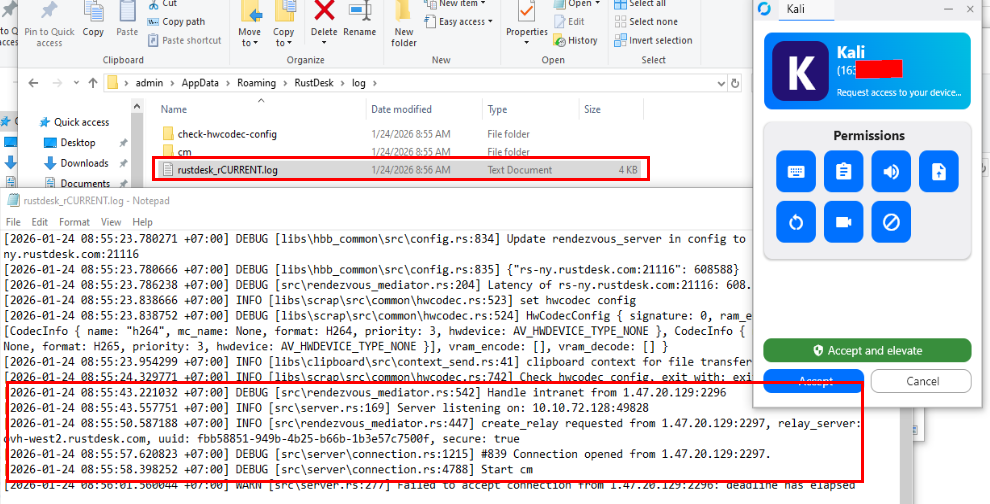
Task: Click Edit in Open group
Action: click(569, 21)
